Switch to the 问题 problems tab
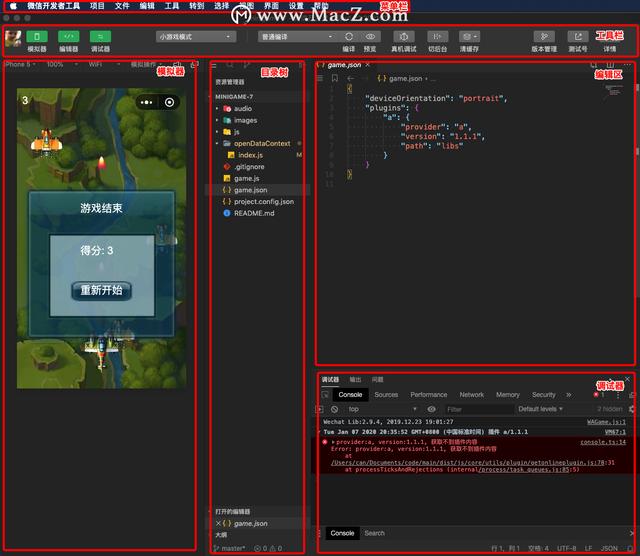This screenshot has height=556, width=640. coord(377,380)
